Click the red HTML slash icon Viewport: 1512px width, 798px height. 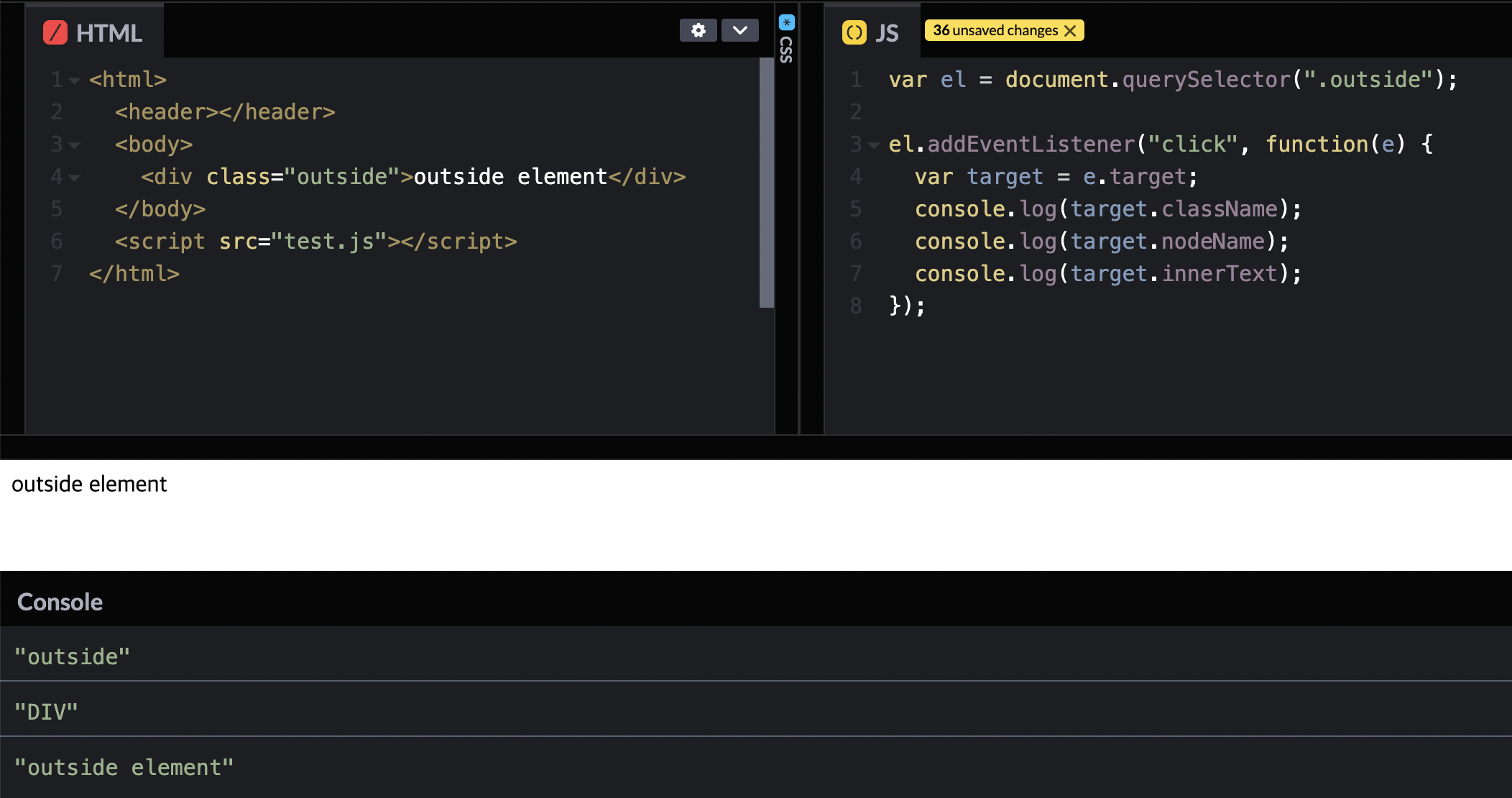click(55, 32)
